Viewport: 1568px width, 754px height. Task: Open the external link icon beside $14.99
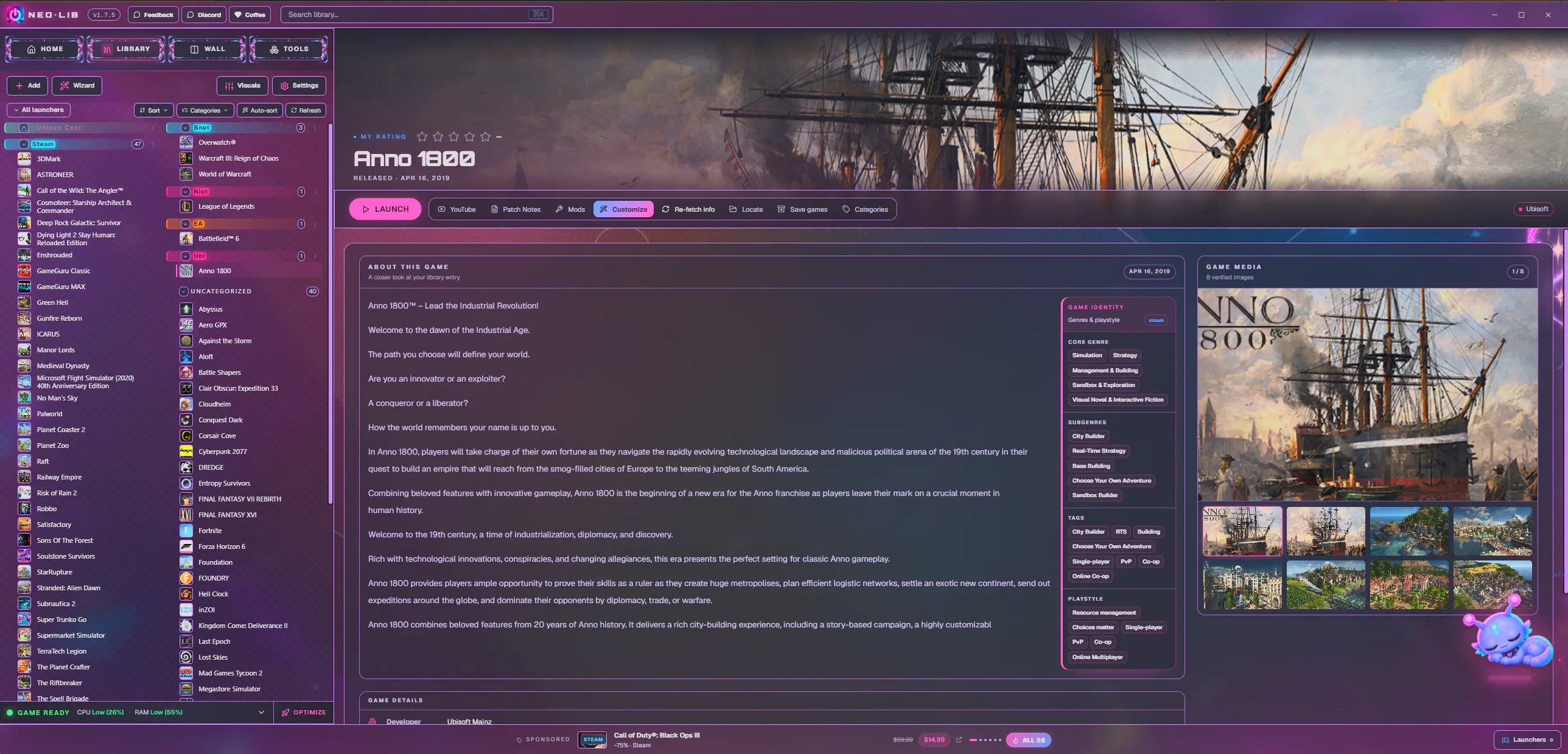[x=959, y=740]
